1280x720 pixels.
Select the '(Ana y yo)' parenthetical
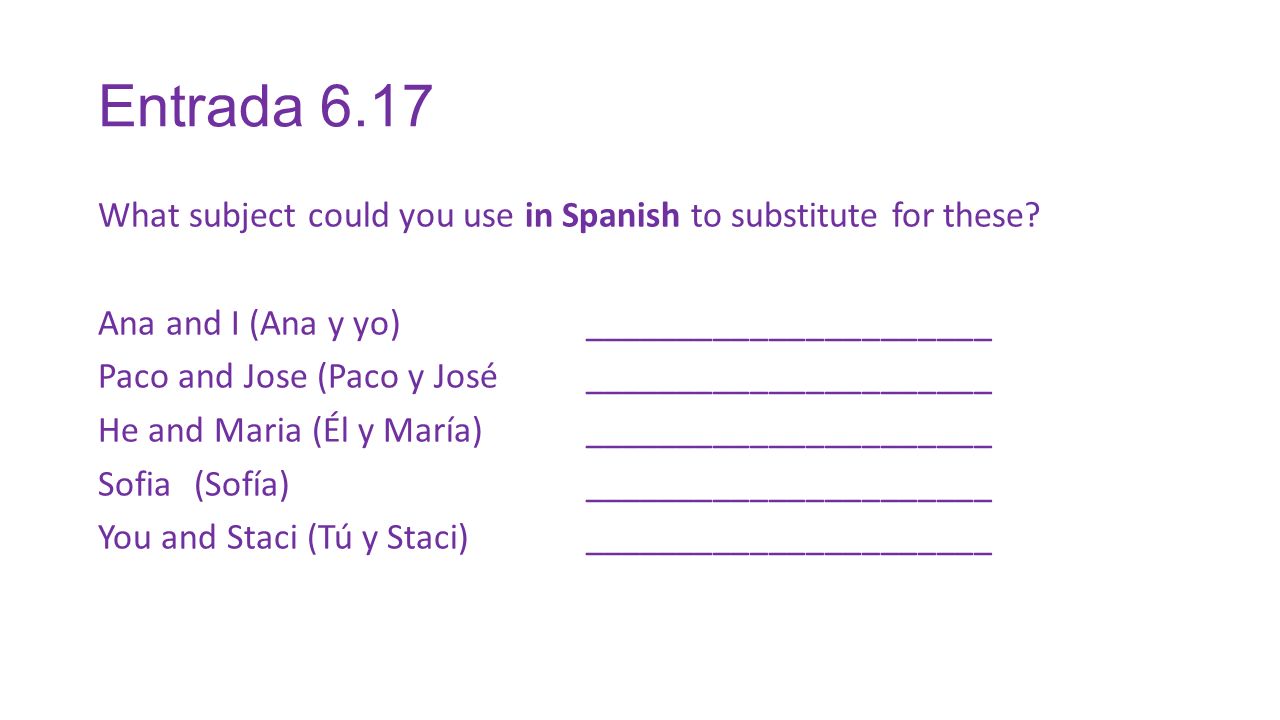324,325
